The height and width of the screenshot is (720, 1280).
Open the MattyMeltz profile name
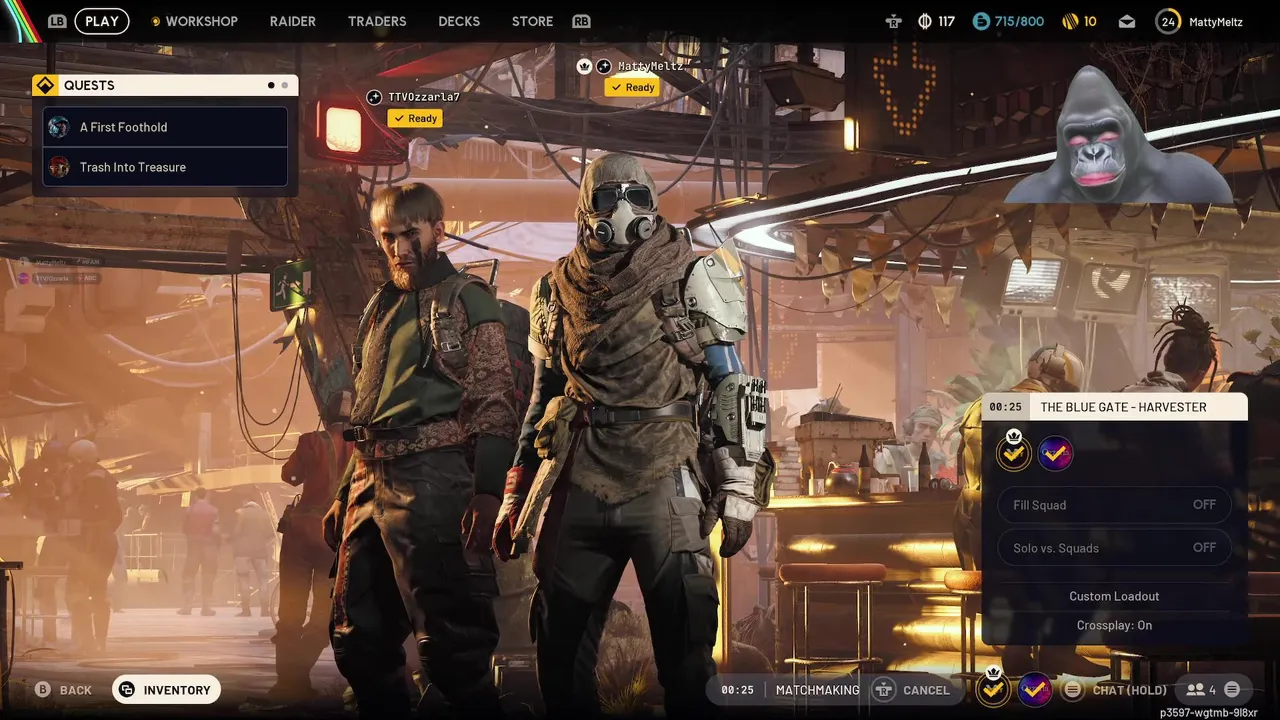1216,21
